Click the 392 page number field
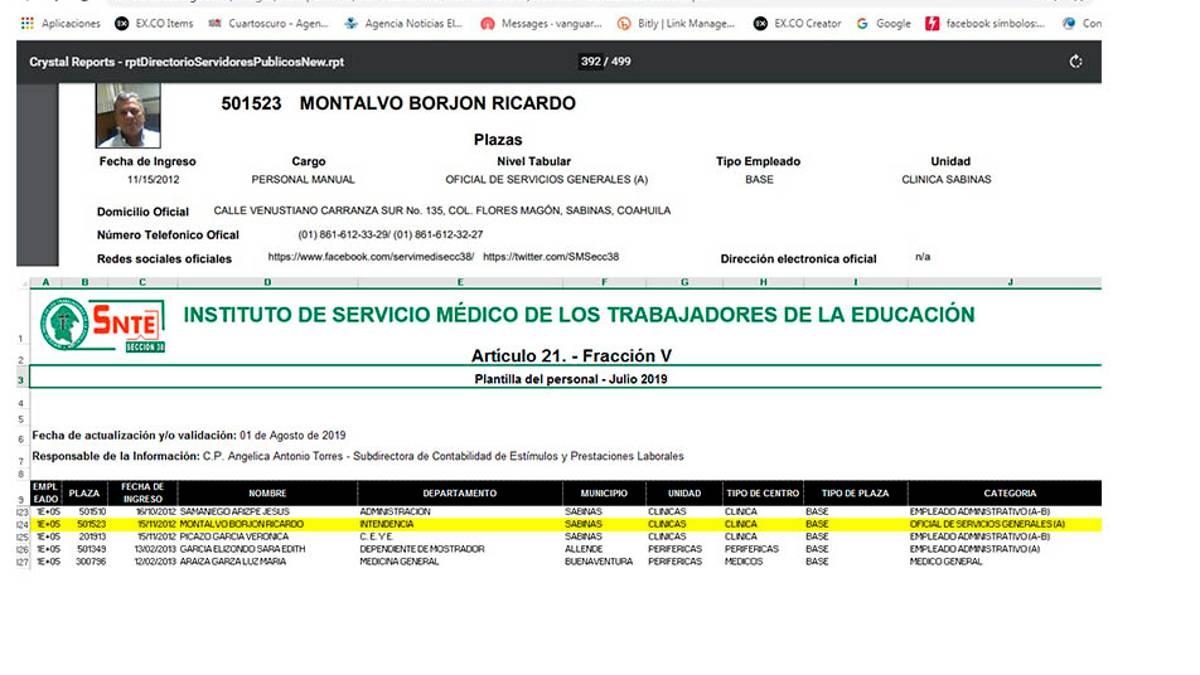 pos(591,62)
